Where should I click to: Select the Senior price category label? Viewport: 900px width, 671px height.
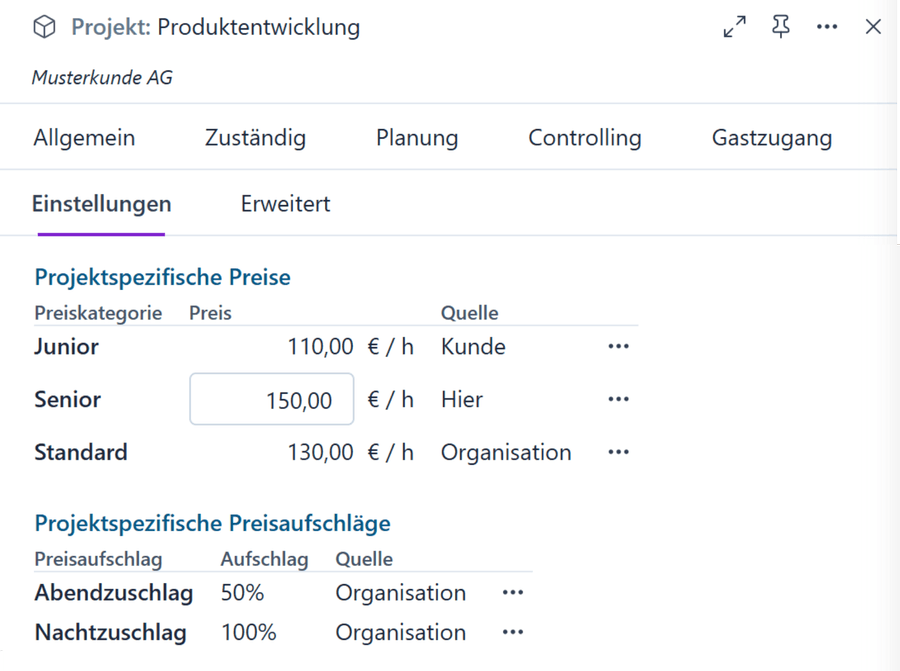point(68,400)
